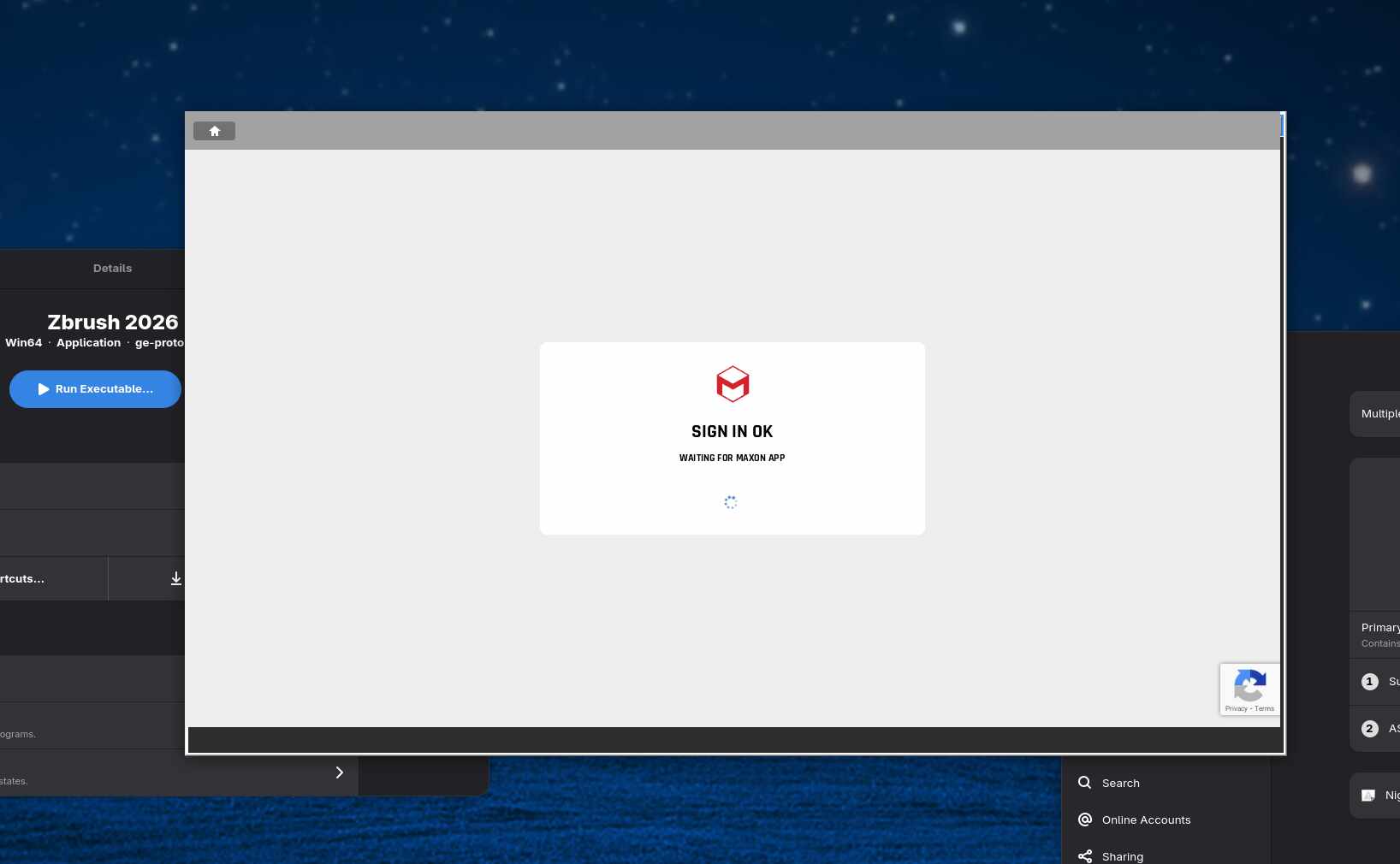The height and width of the screenshot is (864, 1400).
Task: Click the at-sign icon beside Online Accounts
Action: pyautogui.click(x=1085, y=820)
